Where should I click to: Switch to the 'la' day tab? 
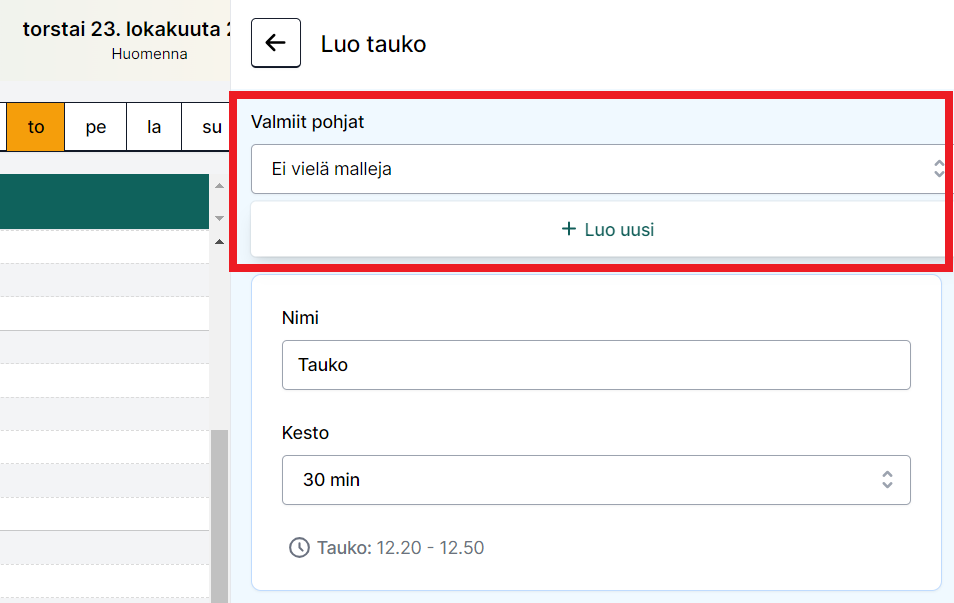coord(154,127)
